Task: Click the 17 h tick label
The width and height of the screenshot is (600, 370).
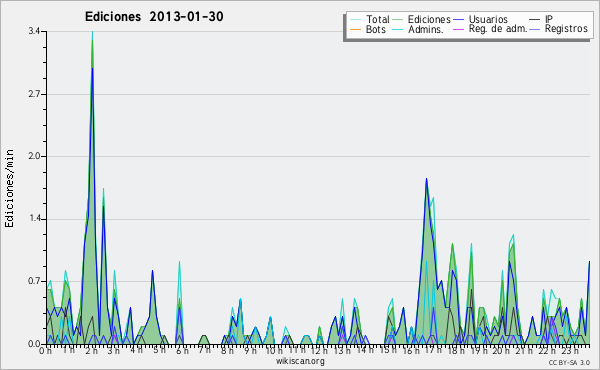Action: pos(432,350)
